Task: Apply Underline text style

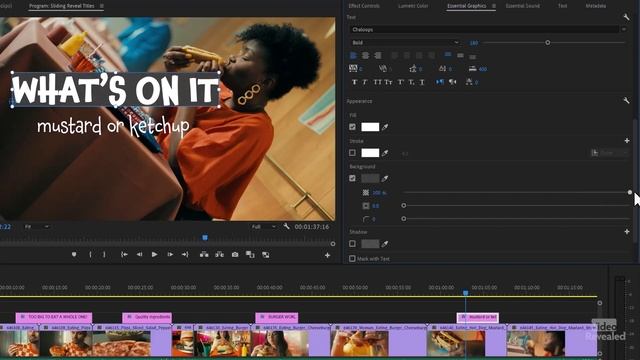Action: [x=422, y=82]
